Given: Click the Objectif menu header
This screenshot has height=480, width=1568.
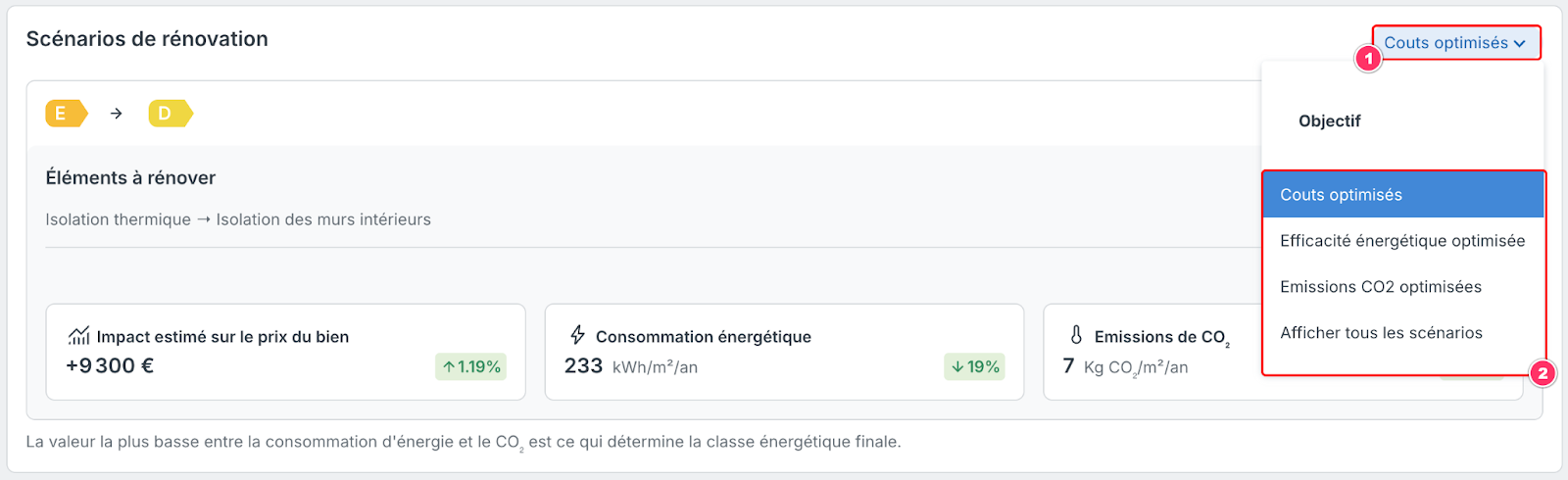Looking at the screenshot, I should (1330, 121).
